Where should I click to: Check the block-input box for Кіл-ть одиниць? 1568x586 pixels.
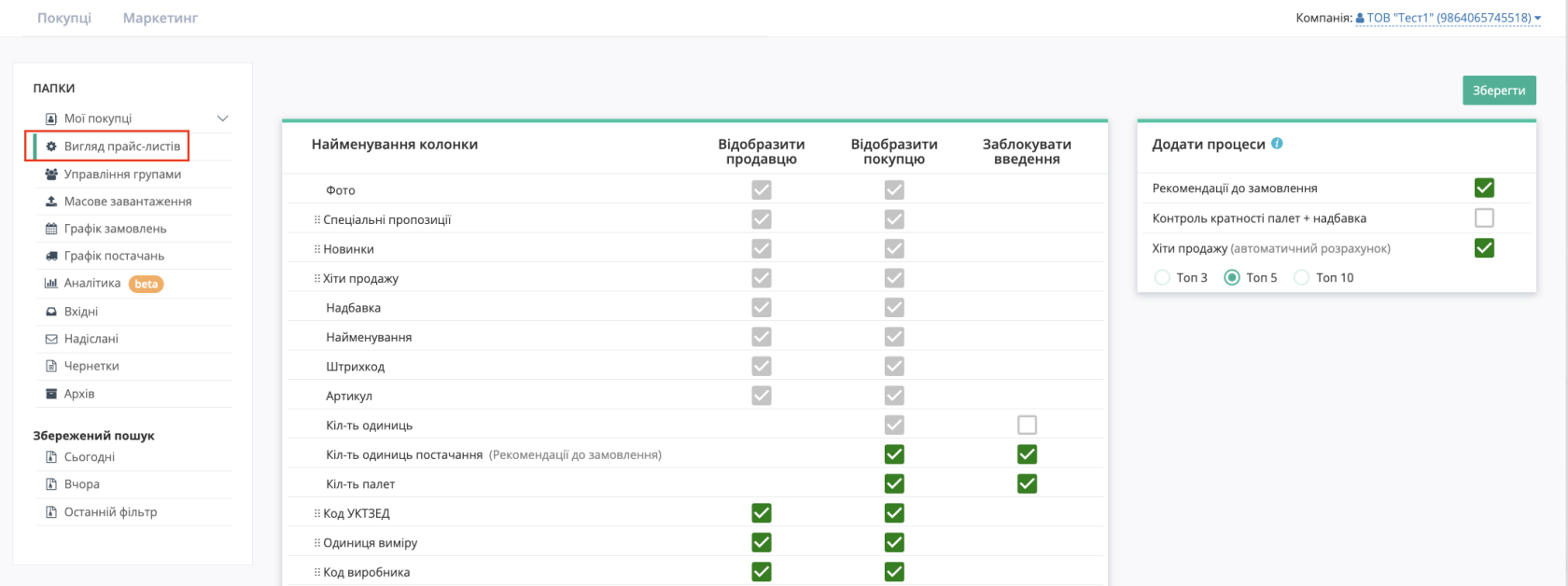1027,425
